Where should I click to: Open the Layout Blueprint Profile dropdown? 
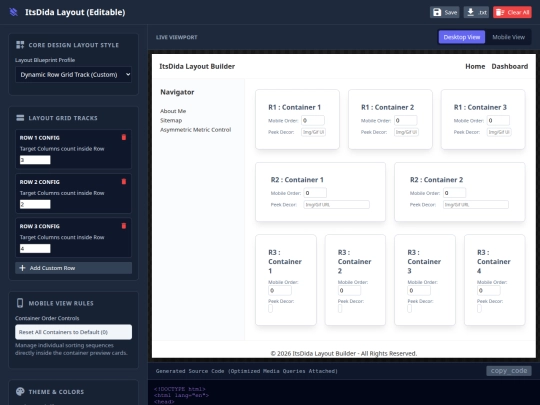[73, 74]
